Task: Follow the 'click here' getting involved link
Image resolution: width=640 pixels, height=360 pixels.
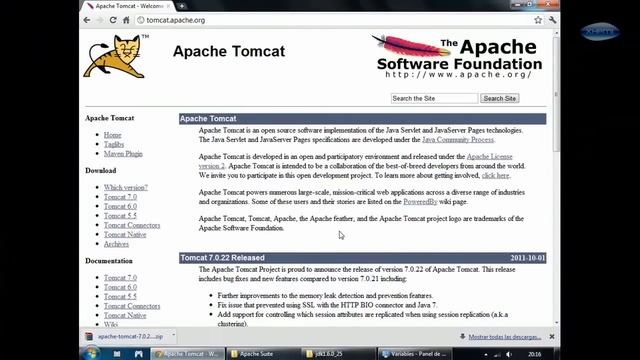Action: pos(495,176)
